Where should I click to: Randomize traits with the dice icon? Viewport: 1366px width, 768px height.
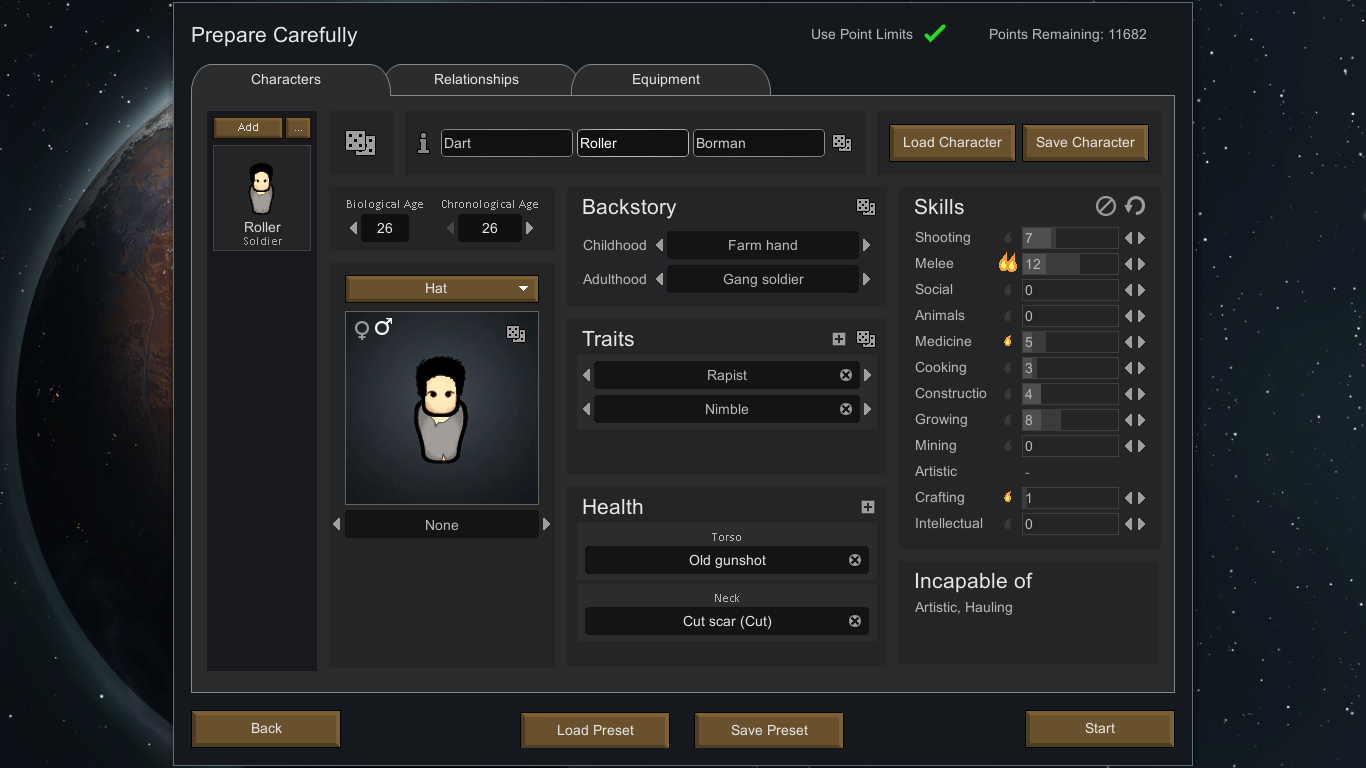point(866,339)
